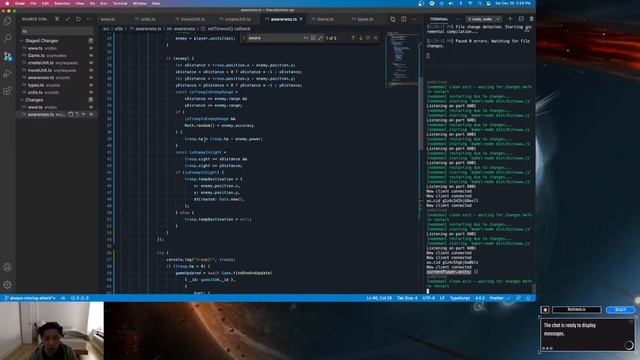This screenshot has width=640, height=360.
Task: Click open file icon on awareness.ts change row
Action: 71,115
